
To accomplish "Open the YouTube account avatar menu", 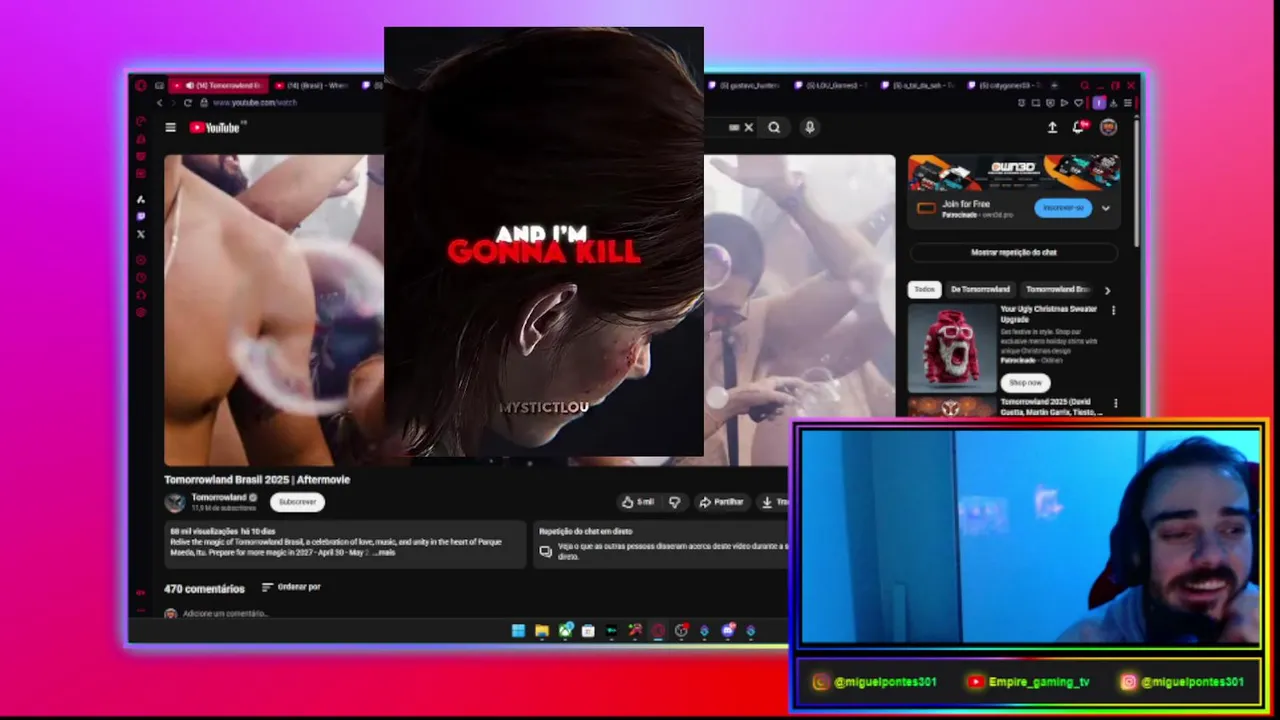I will (1108, 127).
